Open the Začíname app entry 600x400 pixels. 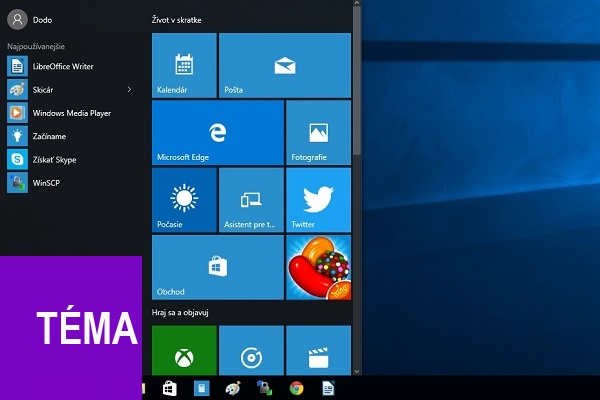coord(70,136)
